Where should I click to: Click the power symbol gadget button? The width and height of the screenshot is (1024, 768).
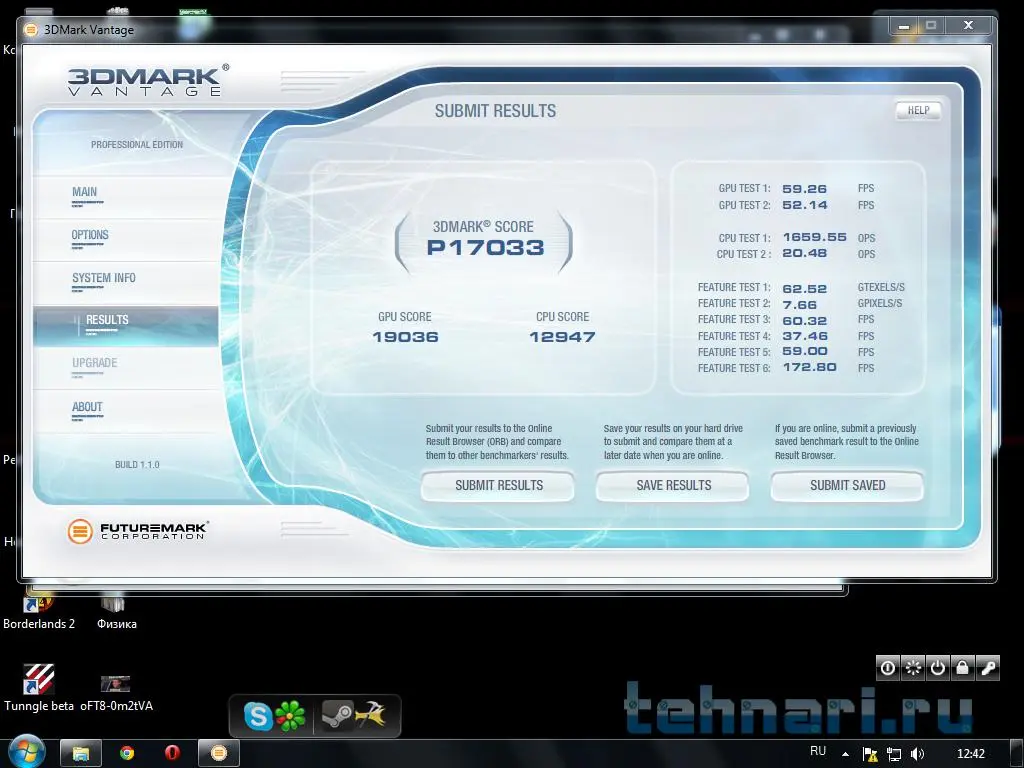938,668
